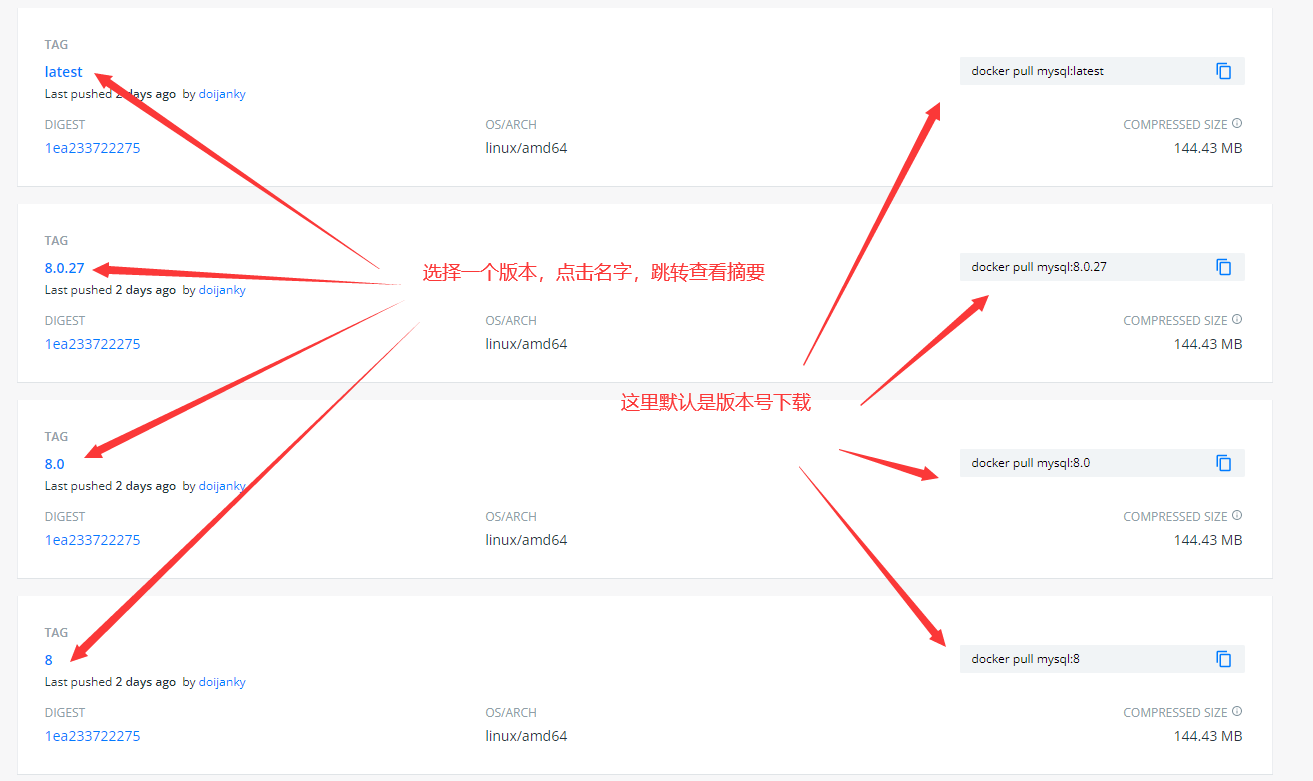Image resolution: width=1313 pixels, height=781 pixels.
Task: Click compressed size info icon for tag 8.0
Action: click(x=1237, y=516)
